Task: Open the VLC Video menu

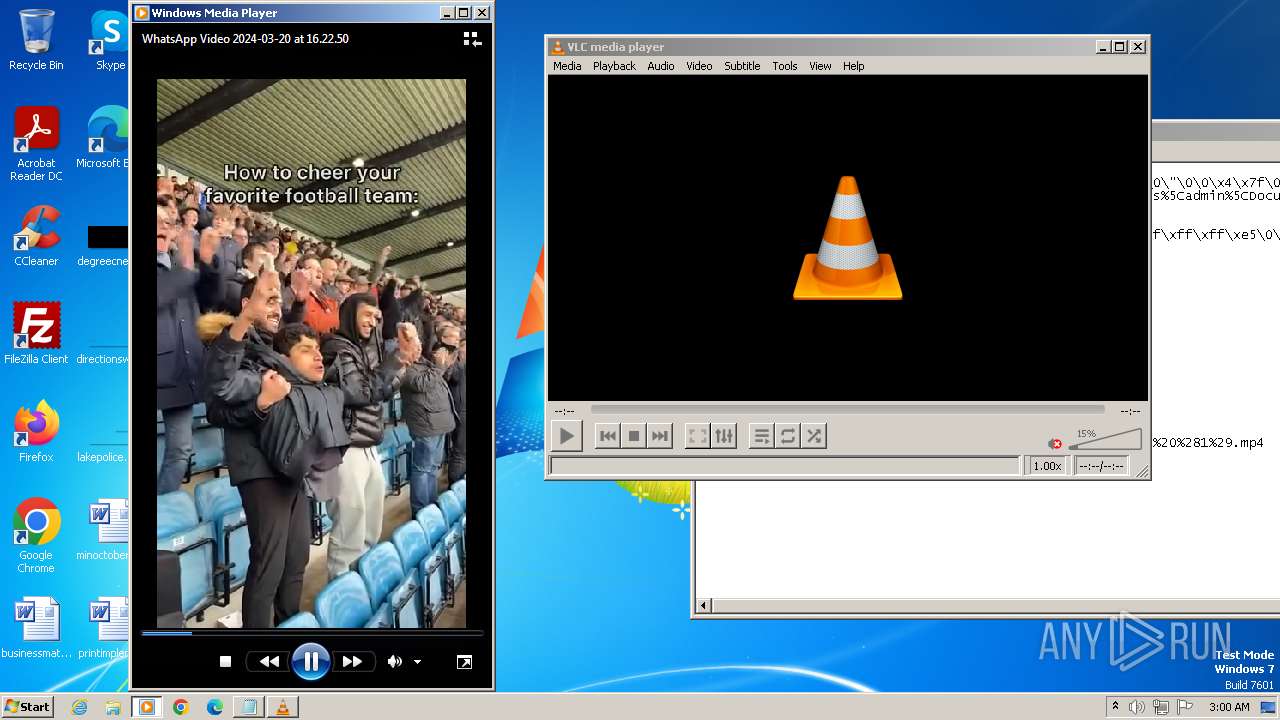Action: click(x=699, y=66)
